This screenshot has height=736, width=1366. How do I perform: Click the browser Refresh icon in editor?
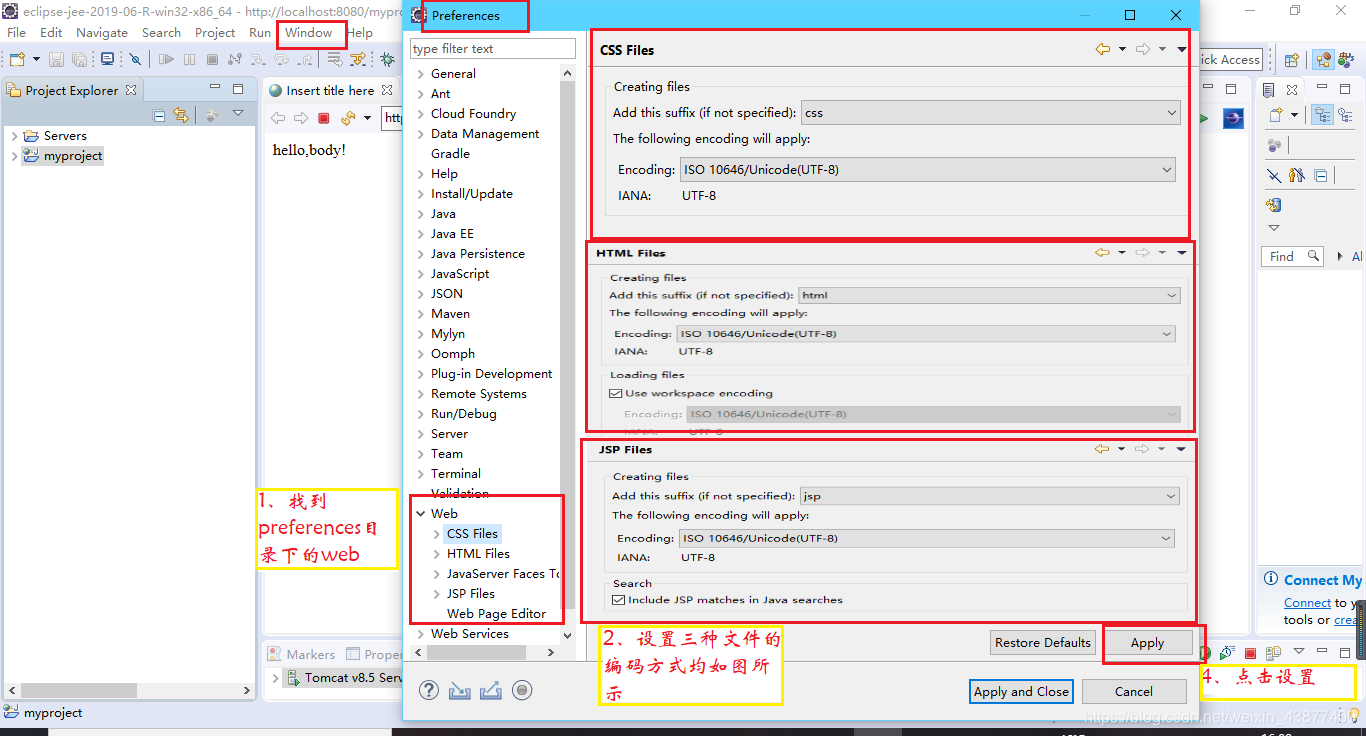348,118
